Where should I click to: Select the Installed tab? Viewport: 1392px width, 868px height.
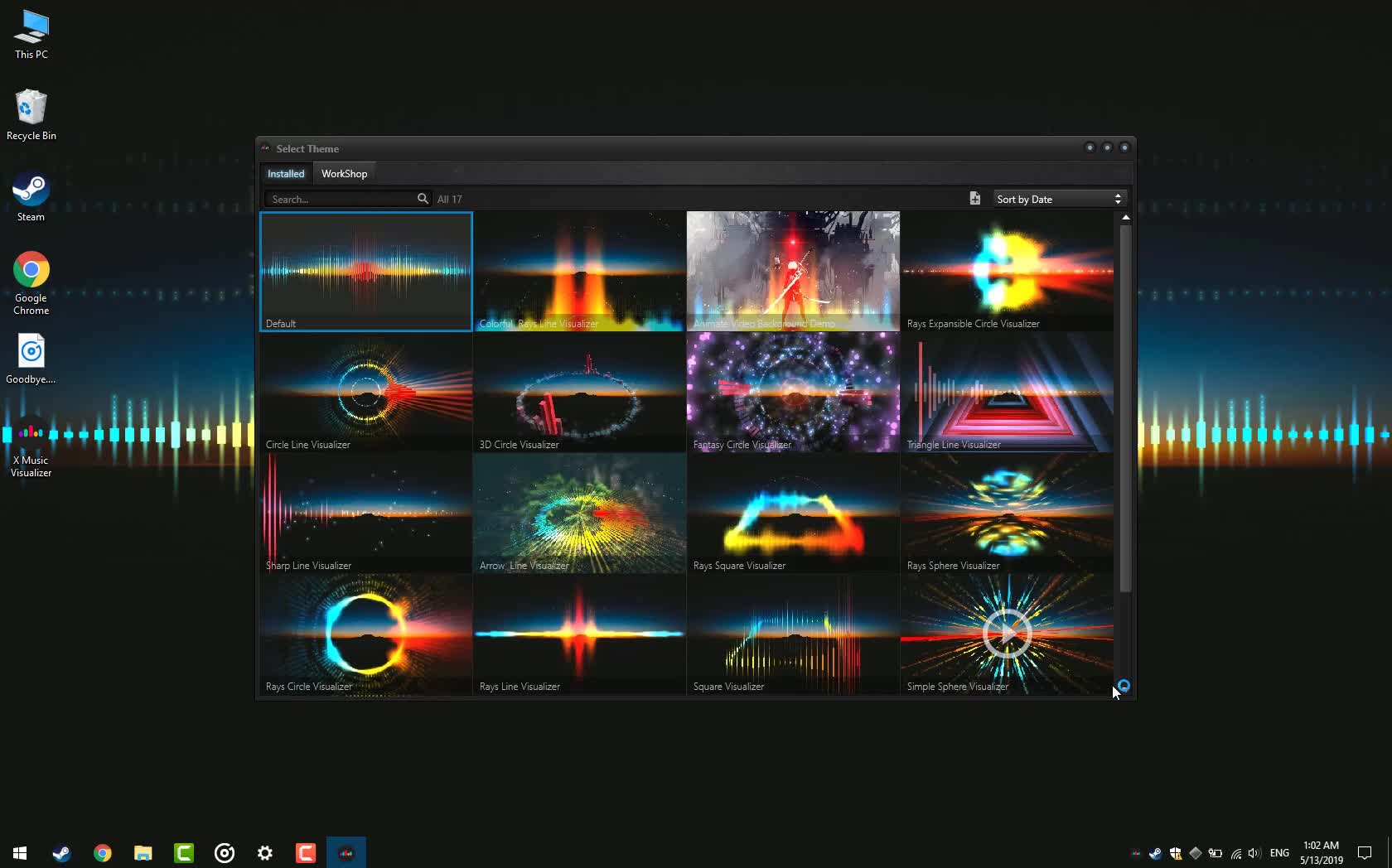coord(286,174)
